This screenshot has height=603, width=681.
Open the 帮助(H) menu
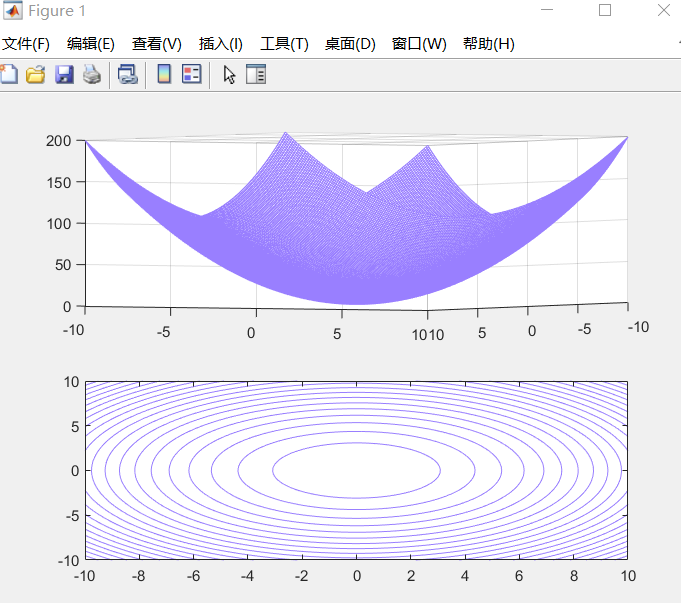pos(489,44)
